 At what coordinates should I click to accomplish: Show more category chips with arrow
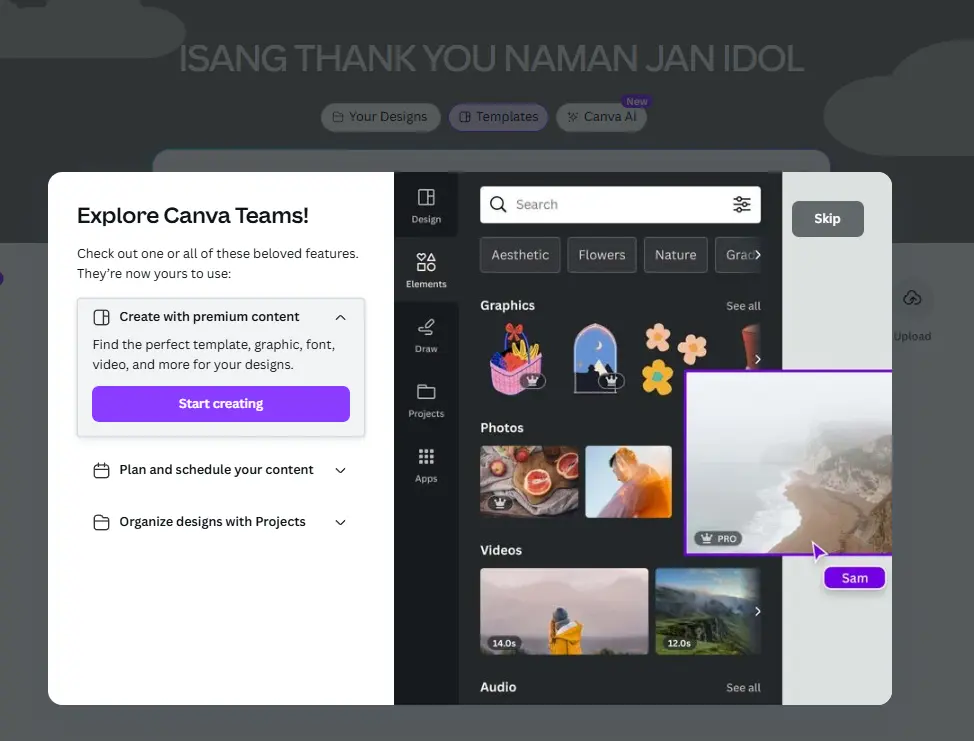click(757, 254)
